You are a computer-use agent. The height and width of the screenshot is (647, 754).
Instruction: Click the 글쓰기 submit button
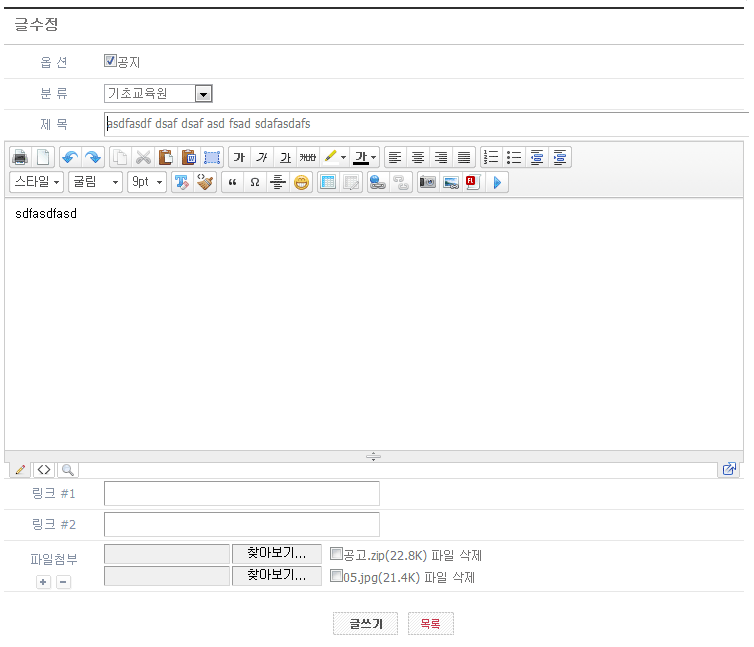(365, 624)
